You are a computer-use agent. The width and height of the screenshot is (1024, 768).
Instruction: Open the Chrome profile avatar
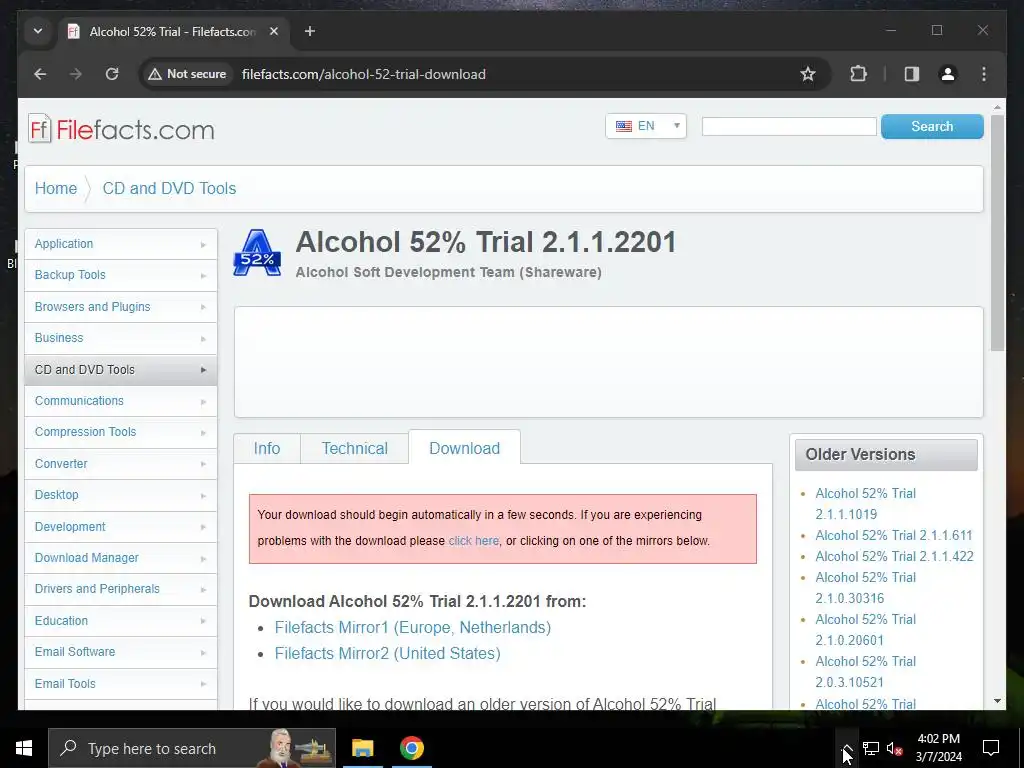click(x=948, y=74)
